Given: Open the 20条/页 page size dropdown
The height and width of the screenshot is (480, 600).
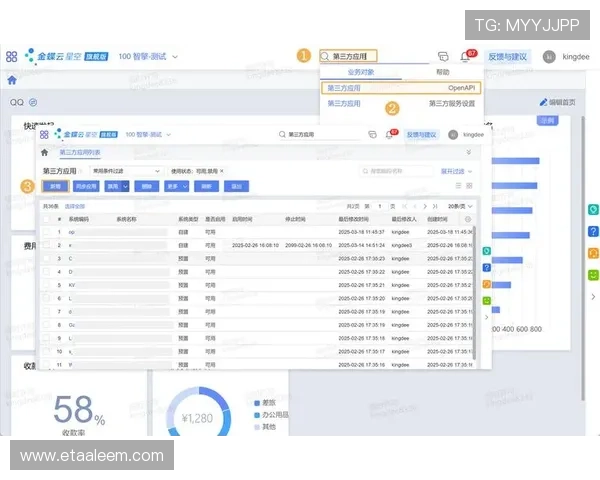Looking at the screenshot, I should 460,206.
